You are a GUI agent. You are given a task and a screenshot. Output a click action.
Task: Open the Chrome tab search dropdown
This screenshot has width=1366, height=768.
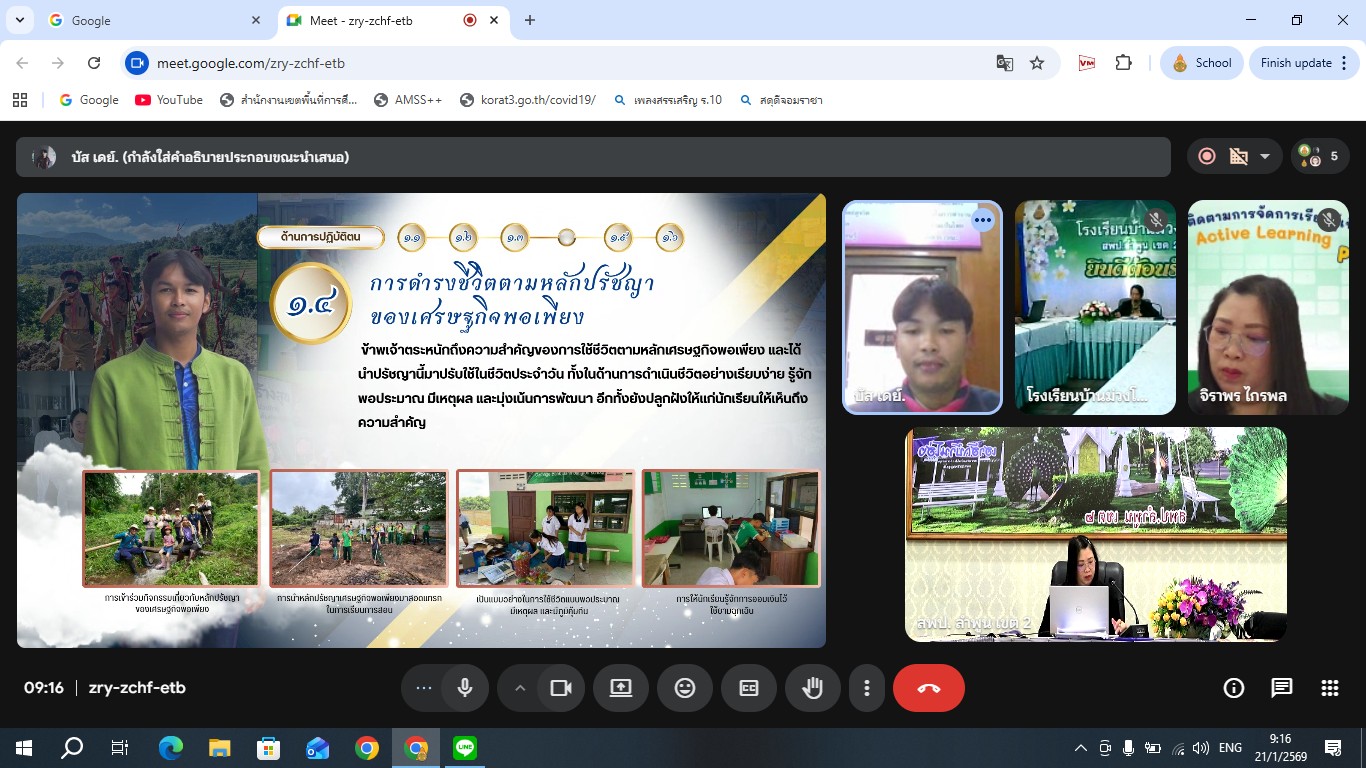tap(19, 20)
